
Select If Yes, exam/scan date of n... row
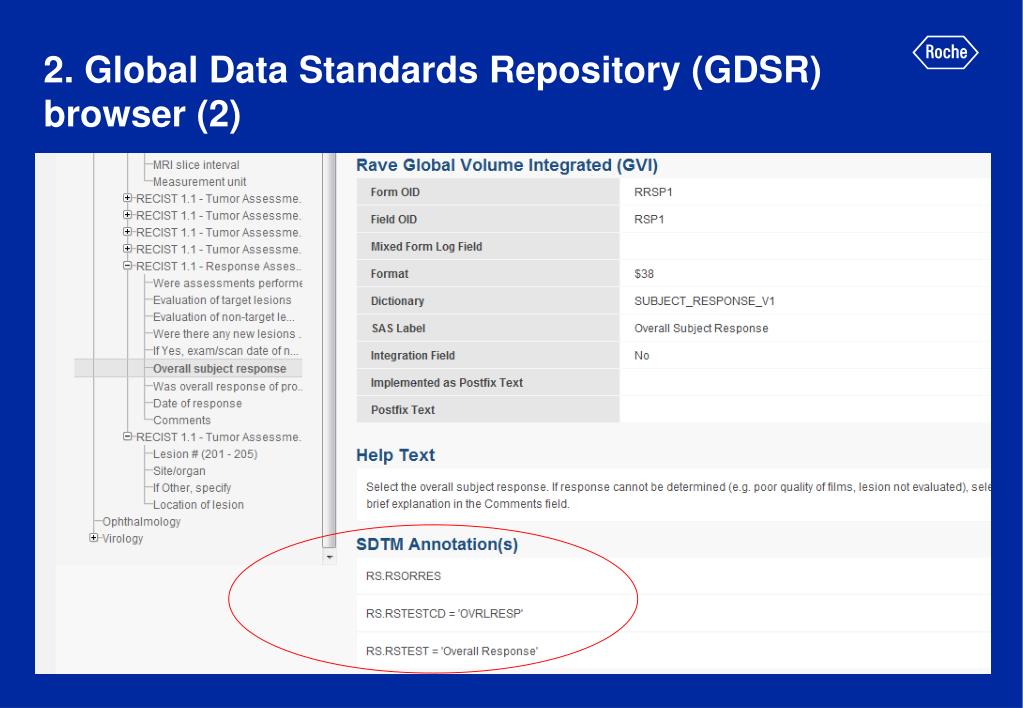[225, 351]
